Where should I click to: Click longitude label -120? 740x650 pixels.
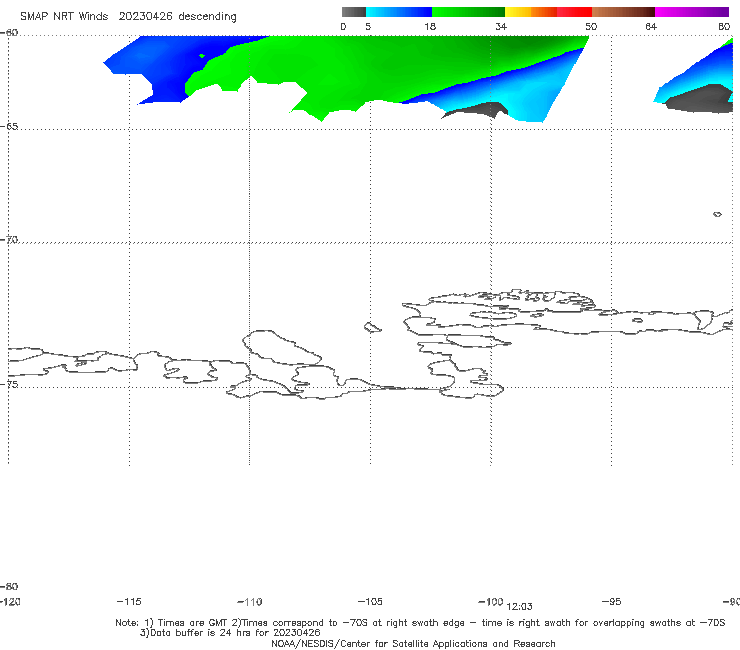point(10,601)
